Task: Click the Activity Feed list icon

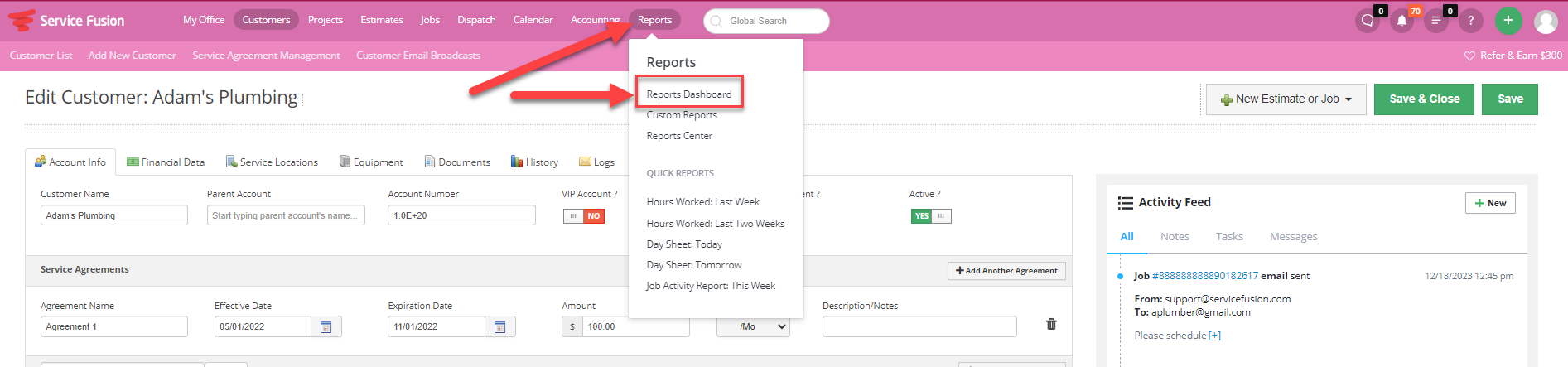Action: [x=1125, y=202]
